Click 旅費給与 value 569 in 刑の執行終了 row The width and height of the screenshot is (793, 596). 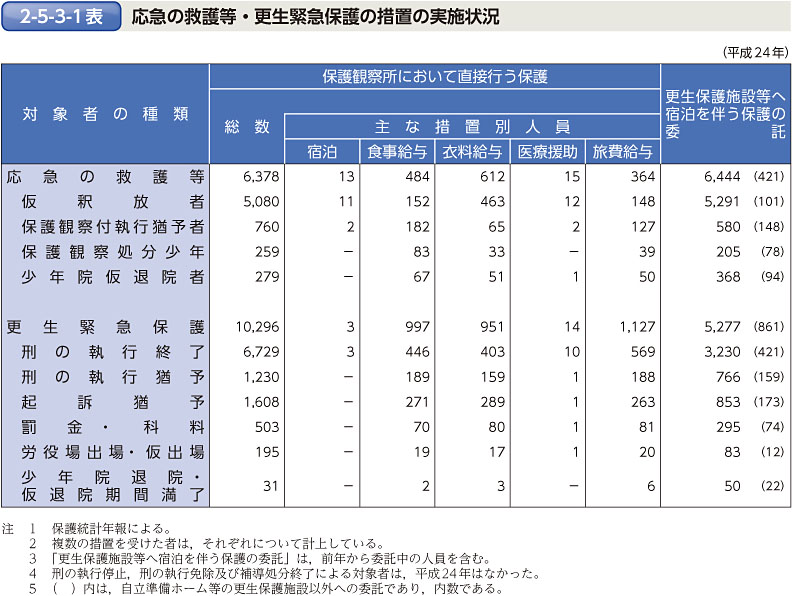643,352
